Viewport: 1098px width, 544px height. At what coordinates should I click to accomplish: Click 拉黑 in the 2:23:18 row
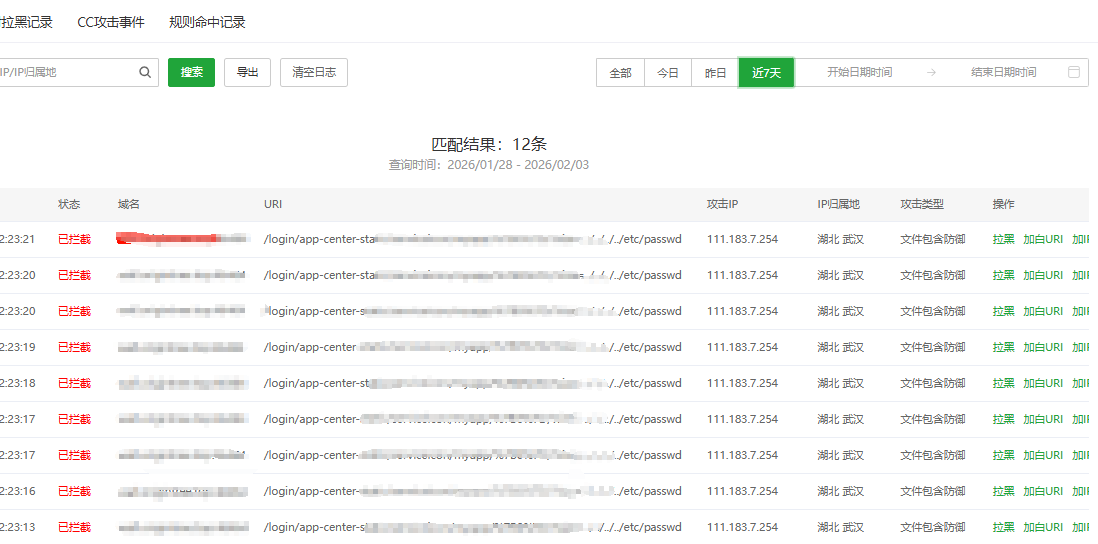(1003, 384)
